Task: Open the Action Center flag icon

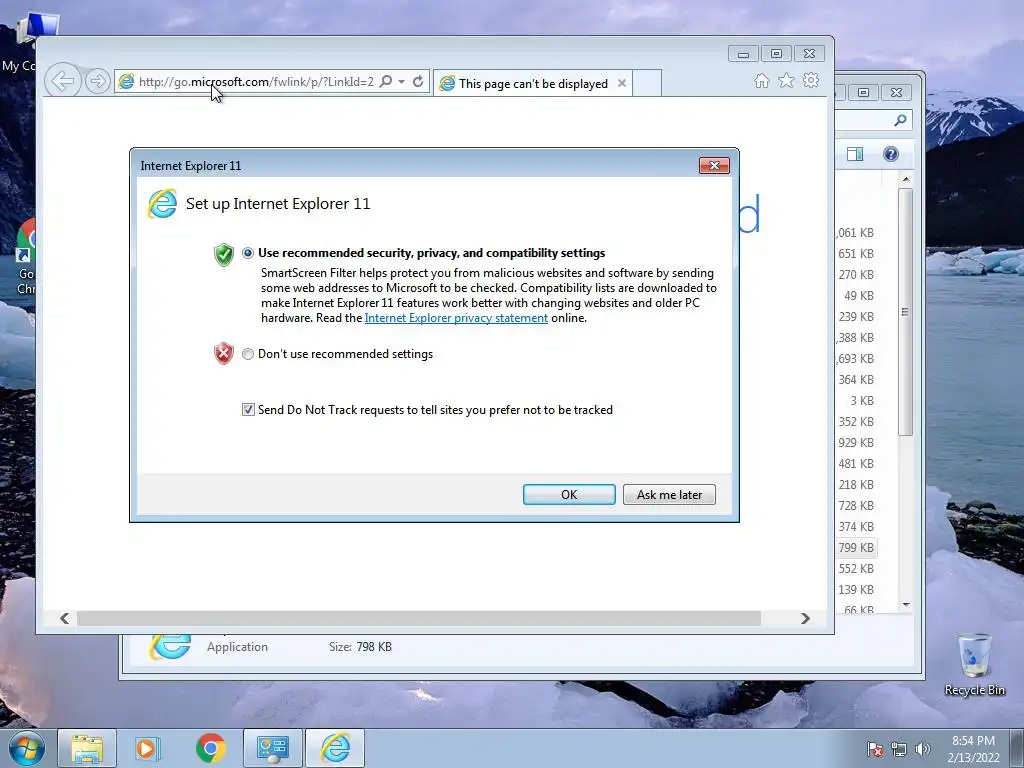Action: [875, 749]
